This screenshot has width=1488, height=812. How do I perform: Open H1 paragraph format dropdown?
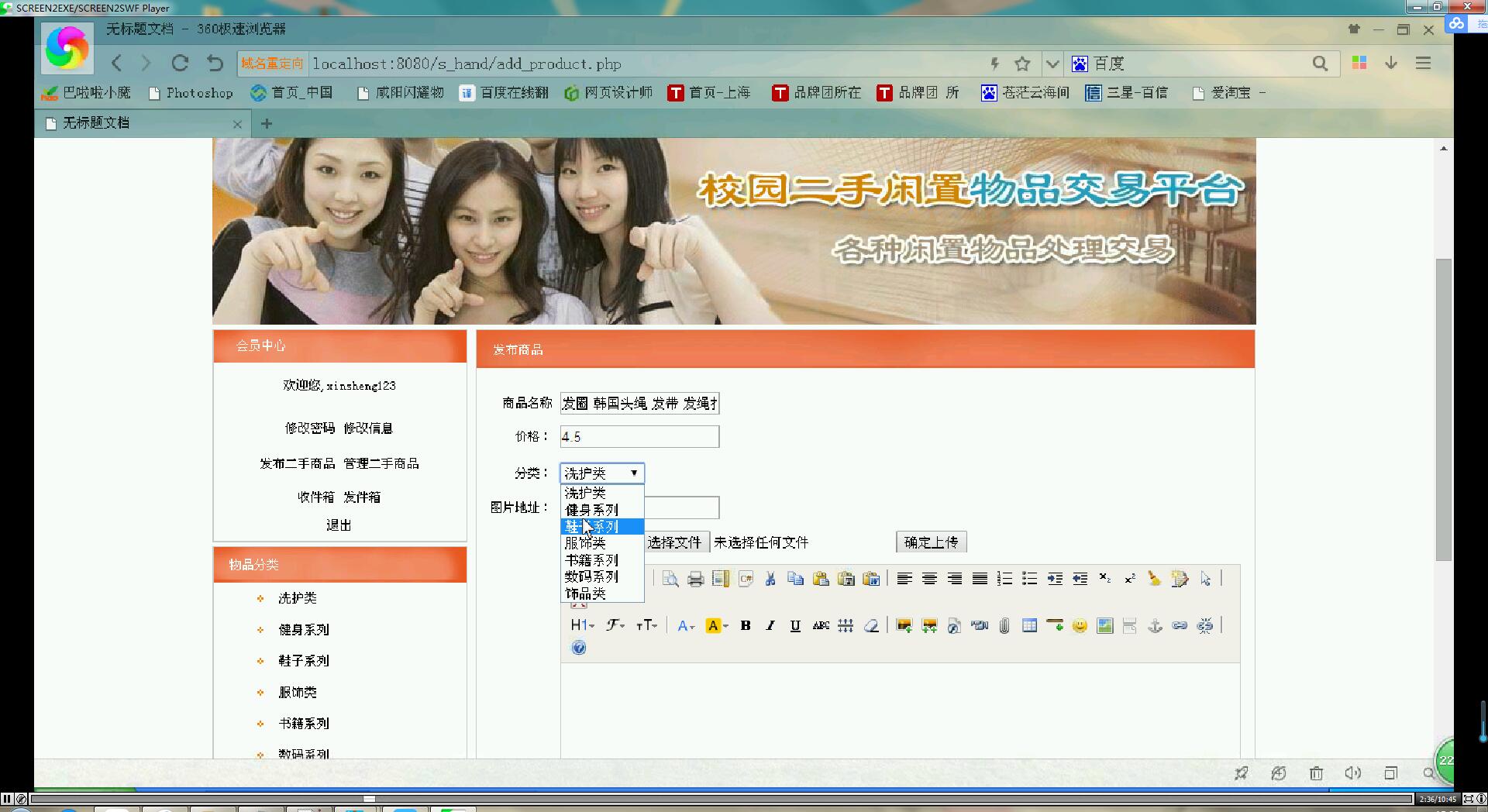tap(583, 626)
